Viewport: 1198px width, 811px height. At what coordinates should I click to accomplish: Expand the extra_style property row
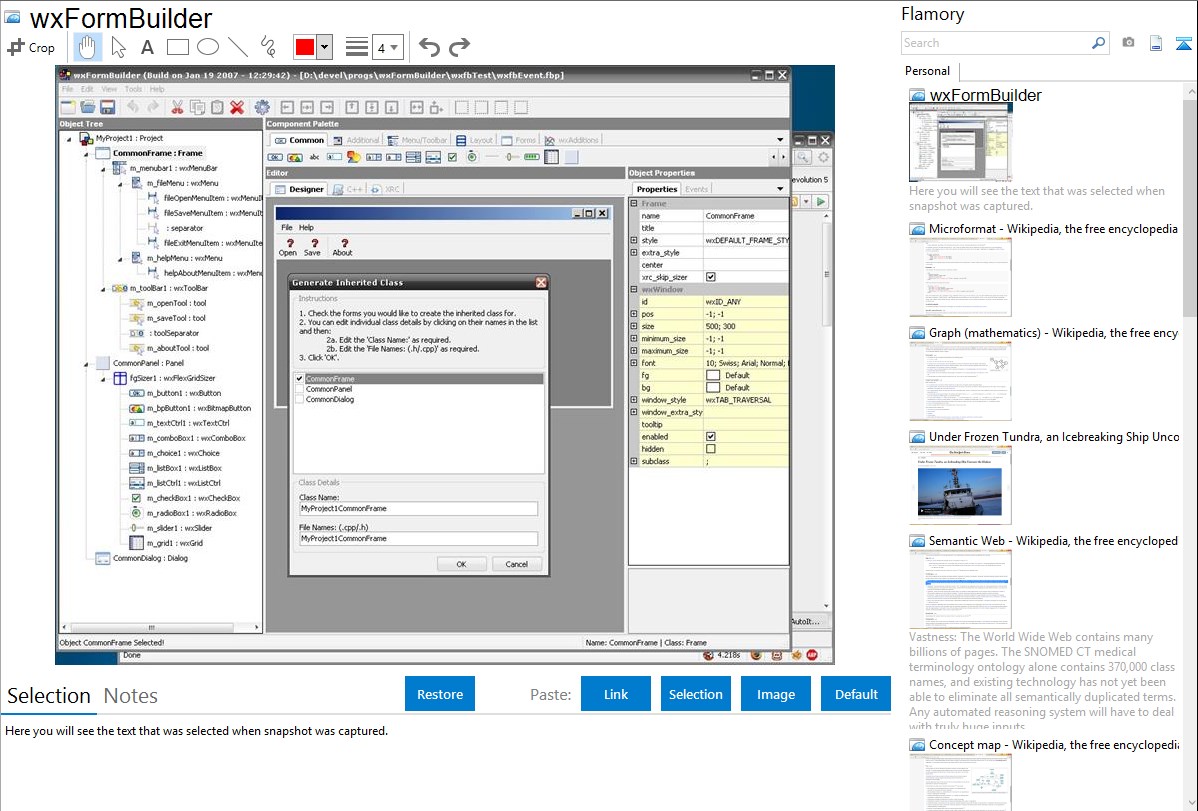click(x=633, y=252)
